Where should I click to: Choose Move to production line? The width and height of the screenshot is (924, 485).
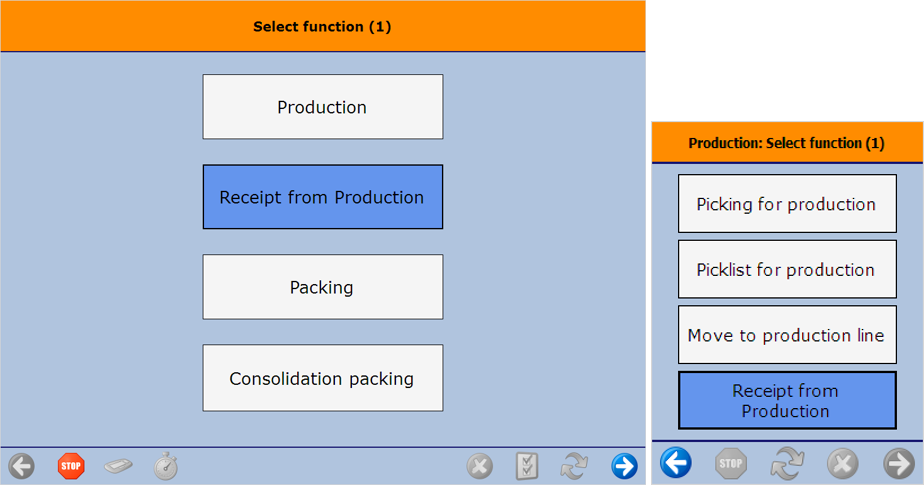click(787, 335)
